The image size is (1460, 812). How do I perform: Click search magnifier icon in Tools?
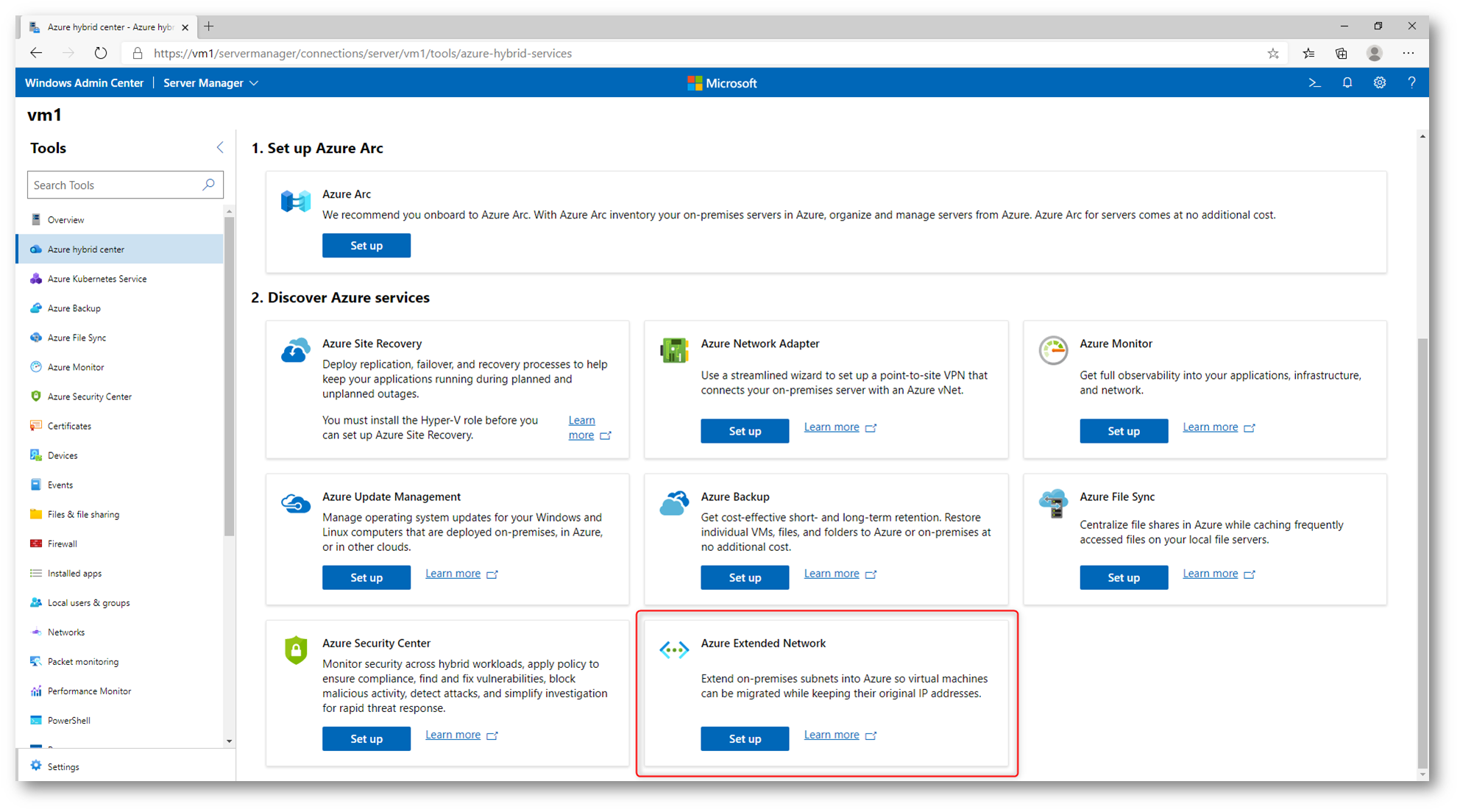point(209,185)
